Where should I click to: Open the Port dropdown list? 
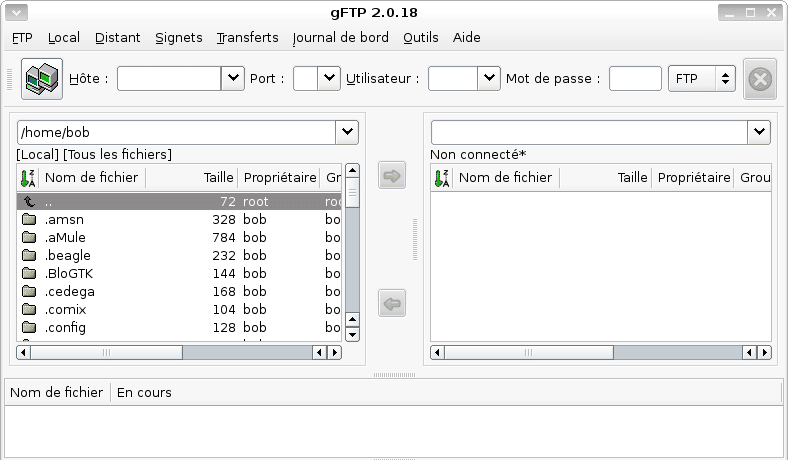click(329, 78)
